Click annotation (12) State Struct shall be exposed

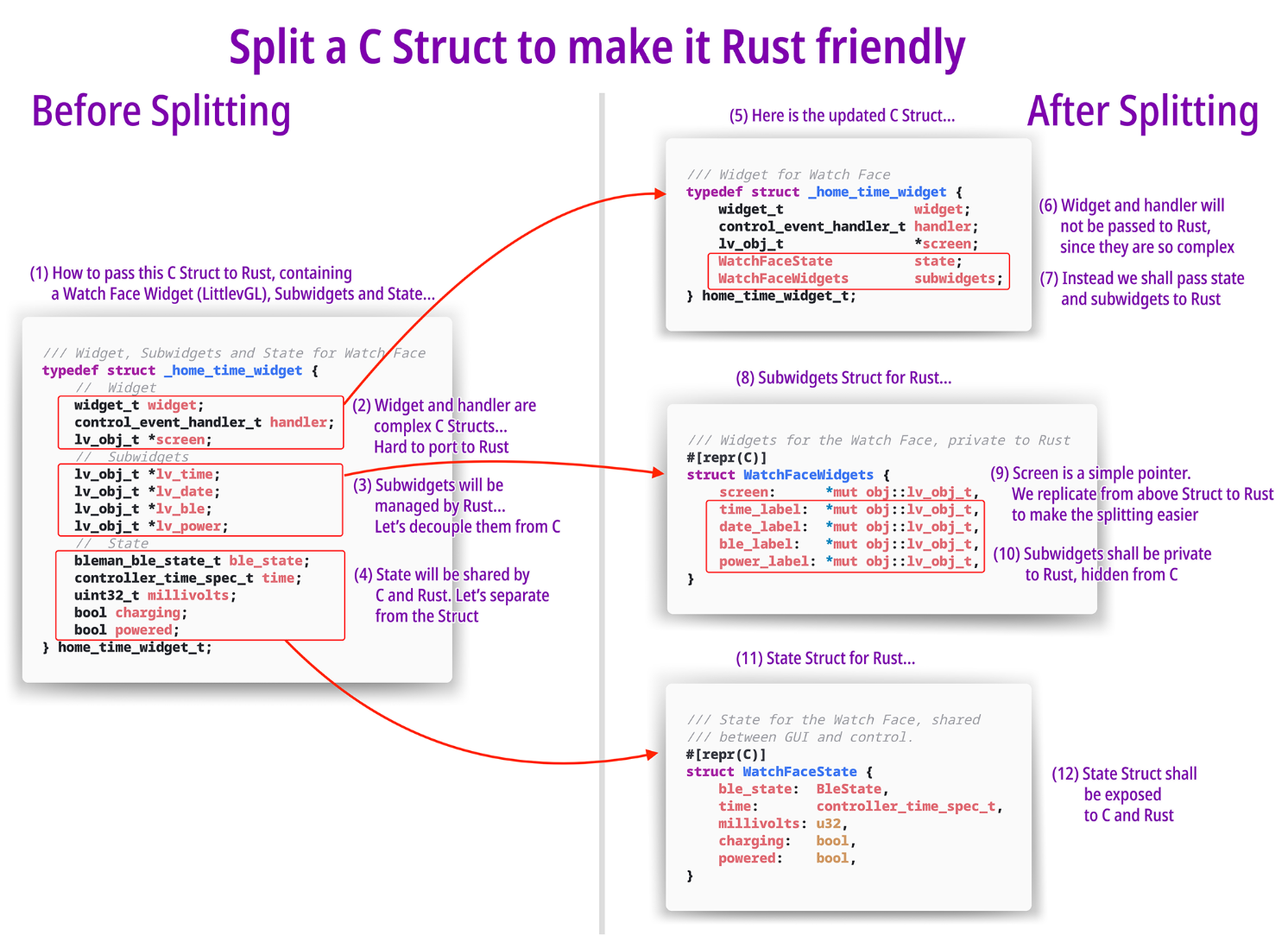coord(1126,794)
